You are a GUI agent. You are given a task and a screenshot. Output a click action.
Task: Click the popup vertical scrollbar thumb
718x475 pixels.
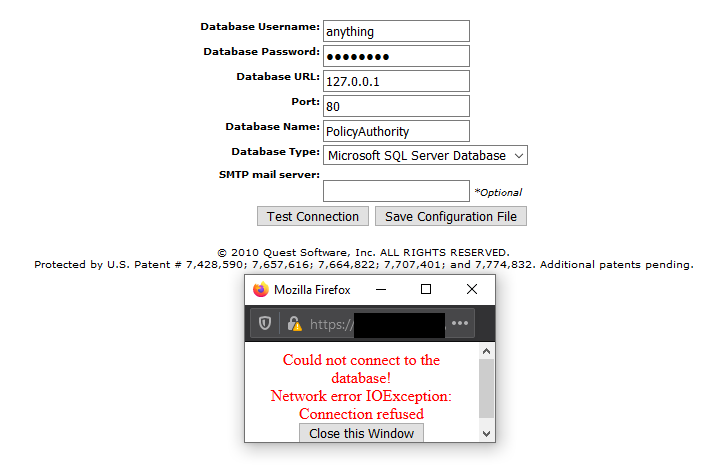point(486,388)
